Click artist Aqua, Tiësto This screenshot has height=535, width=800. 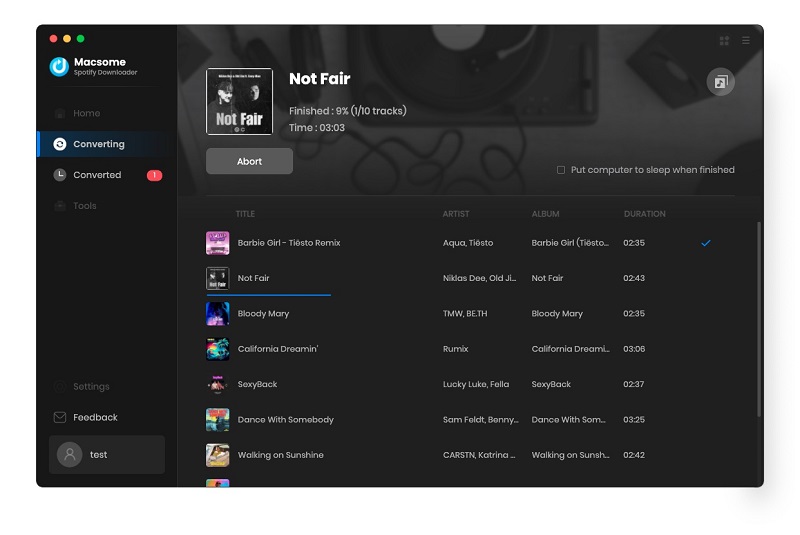[x=468, y=243]
